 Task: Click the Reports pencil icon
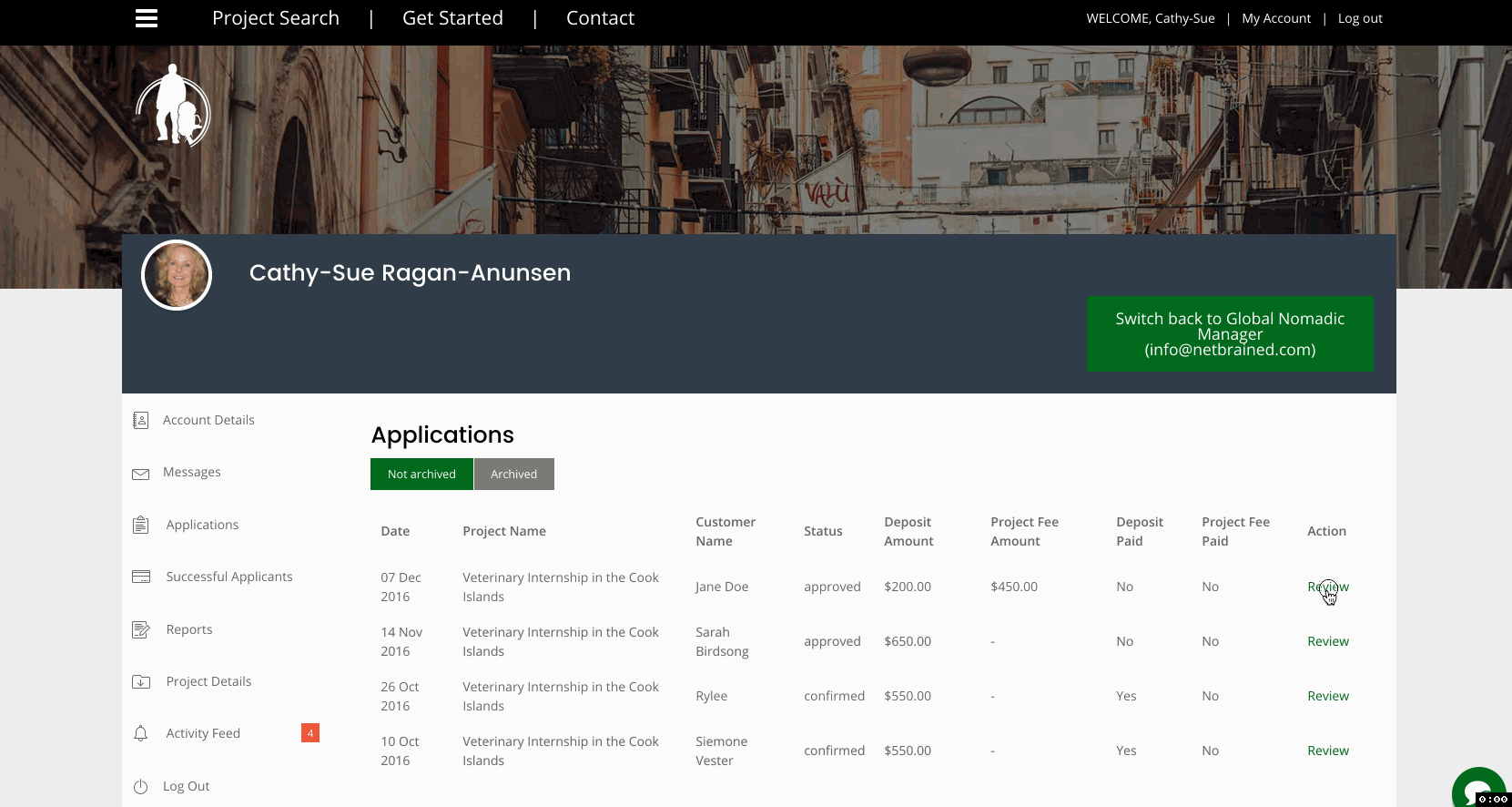[x=141, y=629]
